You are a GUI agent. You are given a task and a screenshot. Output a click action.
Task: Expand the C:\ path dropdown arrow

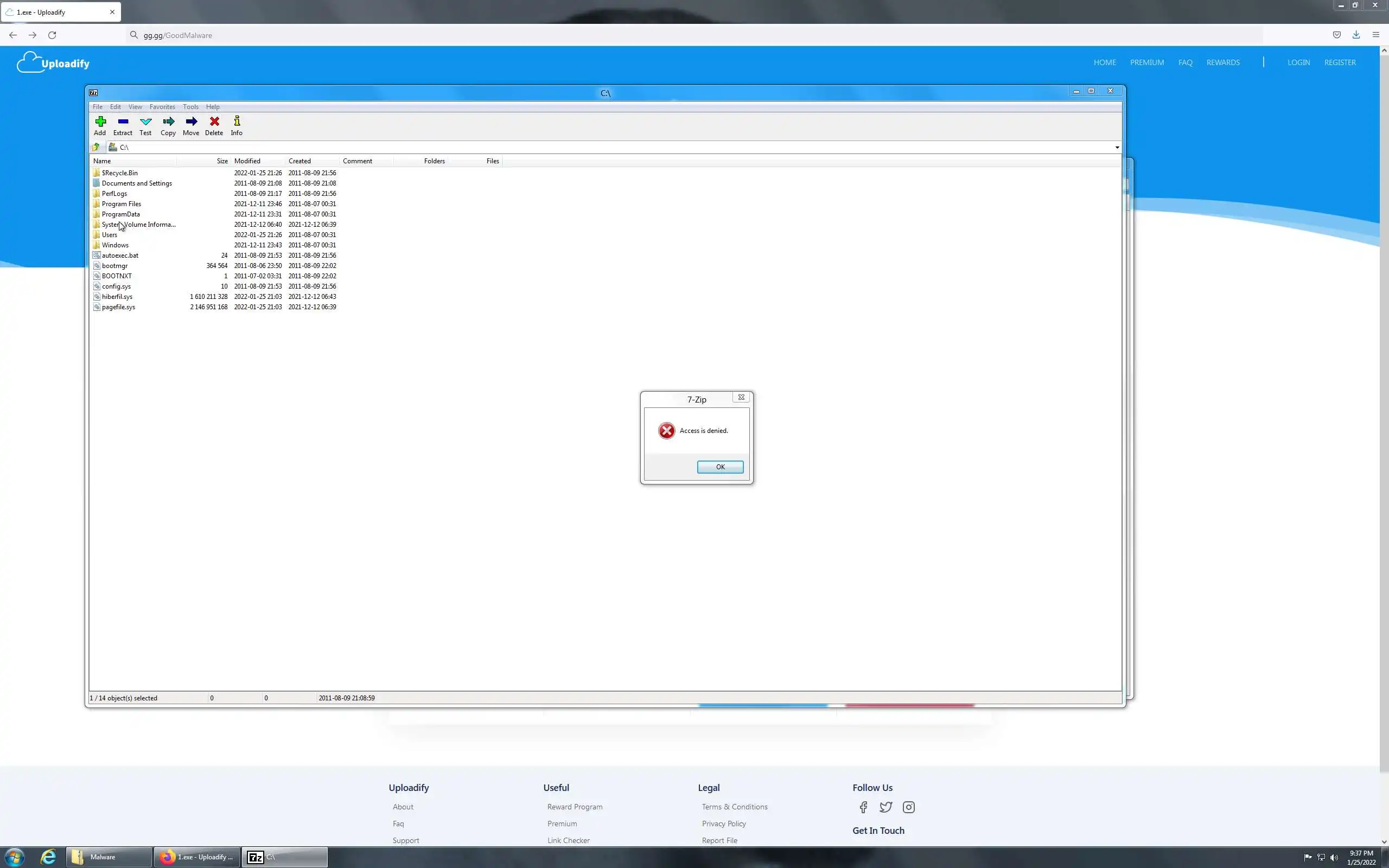click(x=1117, y=148)
